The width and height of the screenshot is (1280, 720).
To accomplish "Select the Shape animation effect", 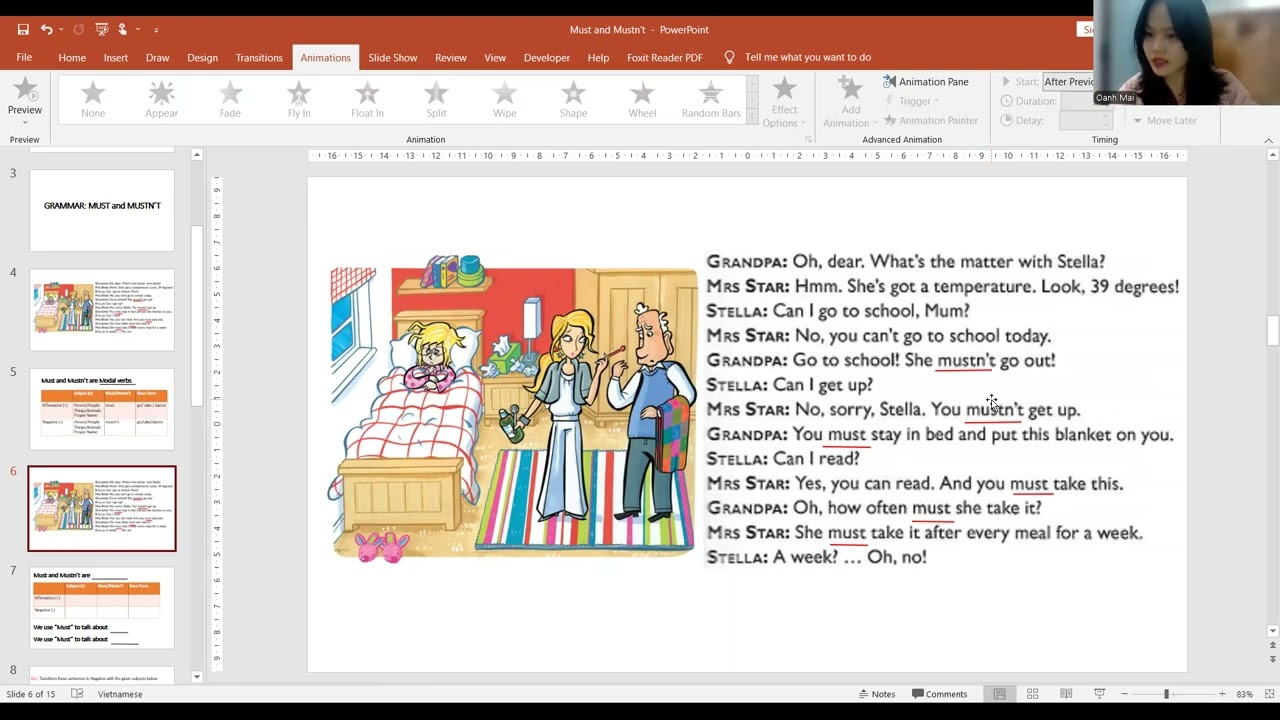I will 573,101.
